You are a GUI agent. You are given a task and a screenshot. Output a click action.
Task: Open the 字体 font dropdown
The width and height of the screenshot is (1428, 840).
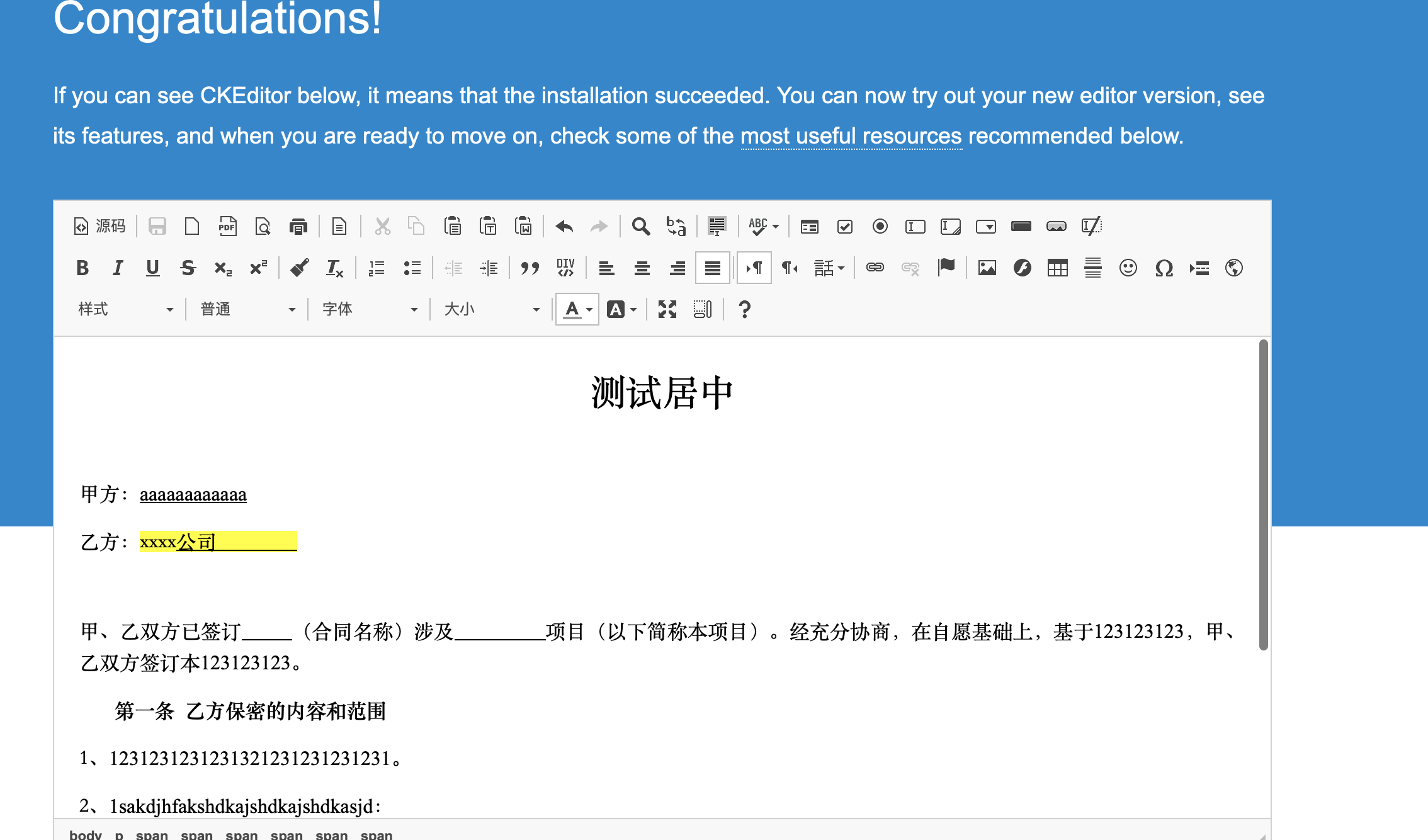369,309
